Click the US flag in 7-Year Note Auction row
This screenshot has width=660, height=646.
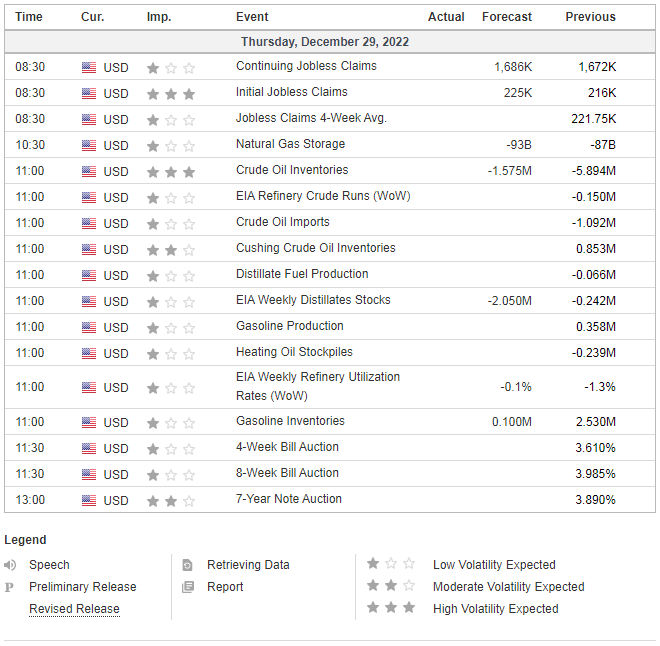[89, 500]
